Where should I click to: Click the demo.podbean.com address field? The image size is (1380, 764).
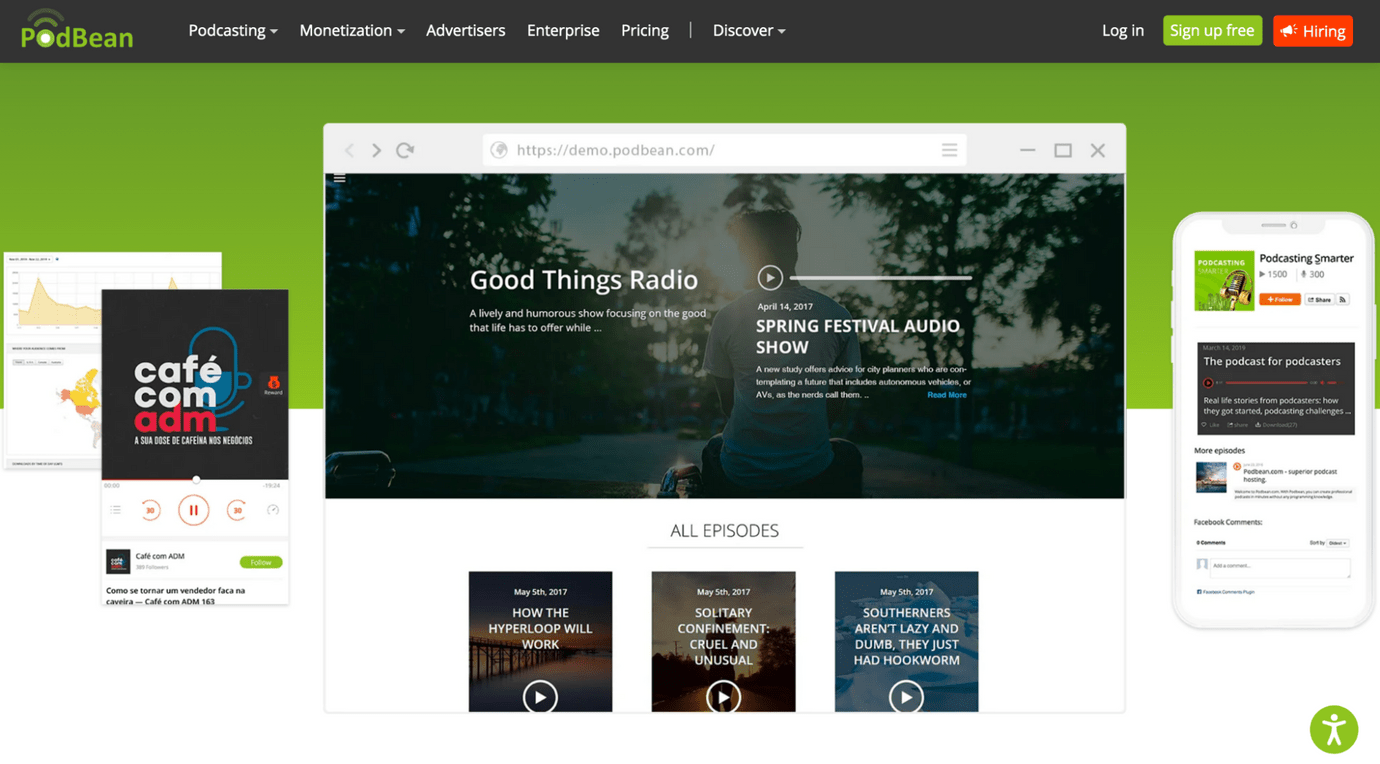coord(725,150)
